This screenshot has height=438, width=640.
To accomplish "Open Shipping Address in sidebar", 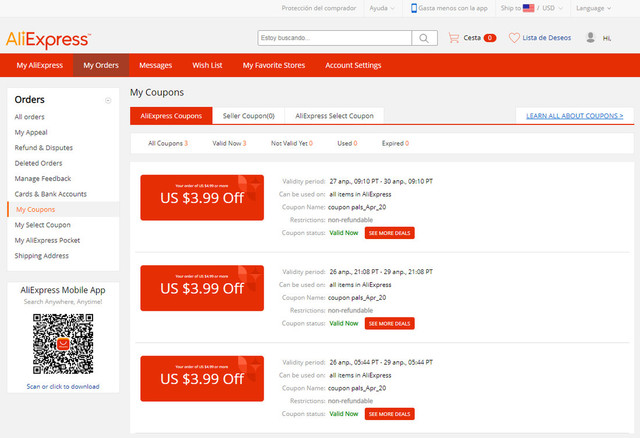I will click(42, 256).
